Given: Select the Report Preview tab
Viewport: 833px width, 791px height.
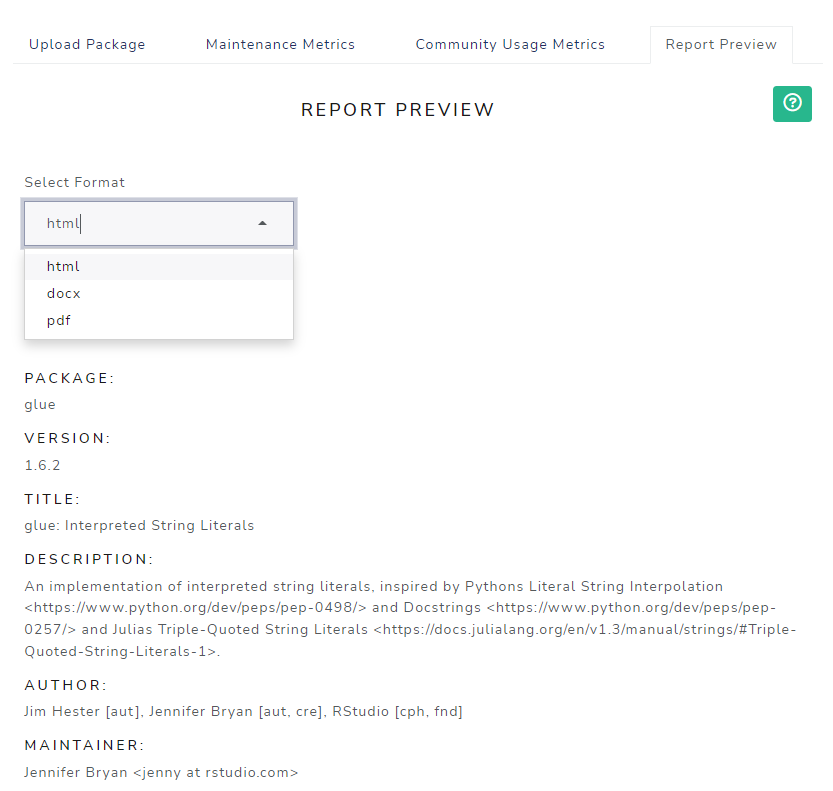Looking at the screenshot, I should [x=721, y=45].
